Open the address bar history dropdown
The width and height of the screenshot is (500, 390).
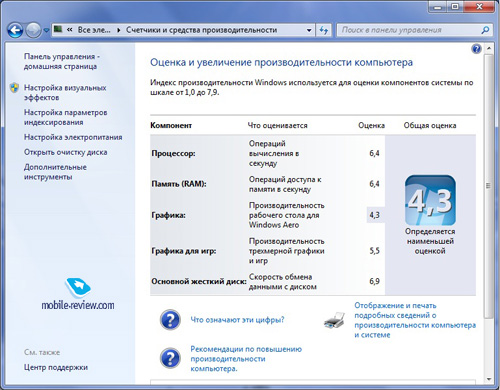click(x=309, y=30)
